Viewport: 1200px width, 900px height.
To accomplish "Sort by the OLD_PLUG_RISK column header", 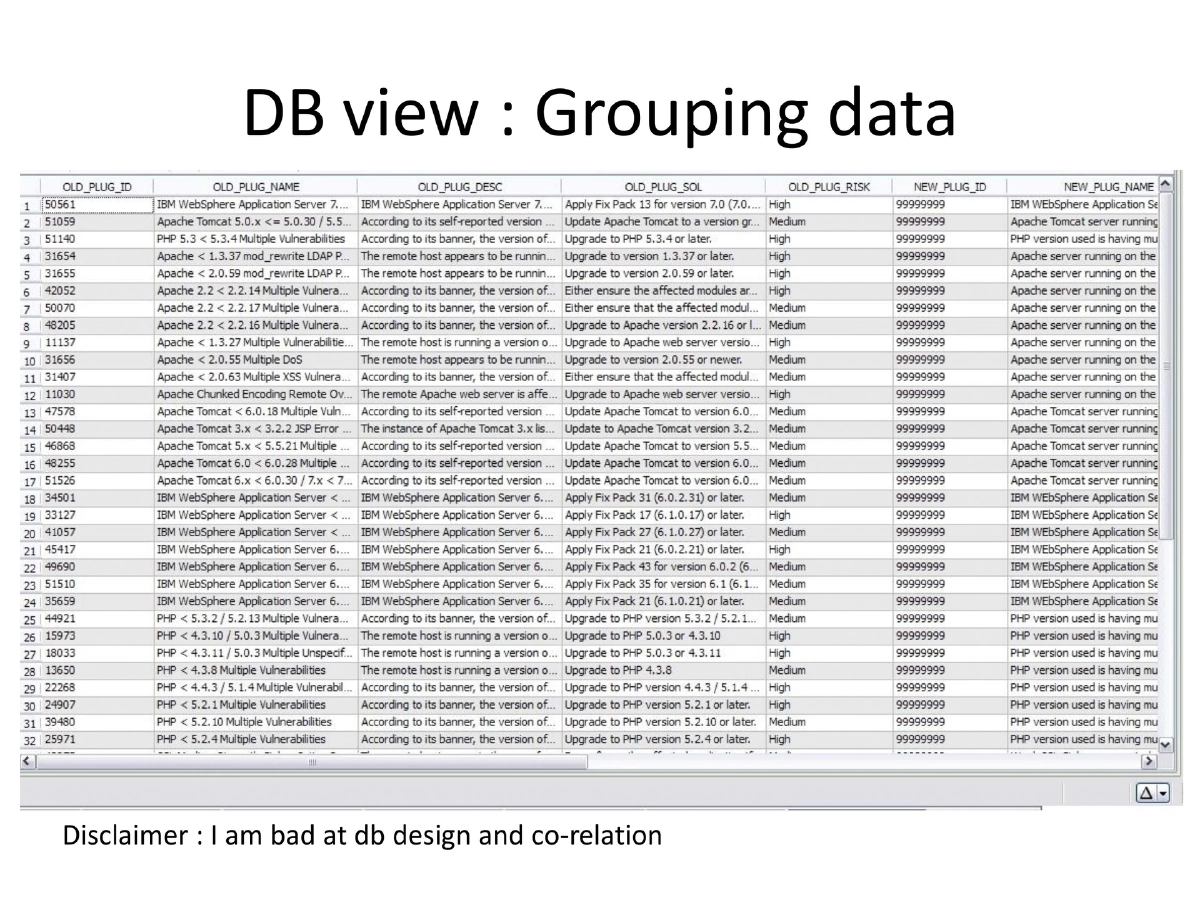I will click(x=831, y=186).
